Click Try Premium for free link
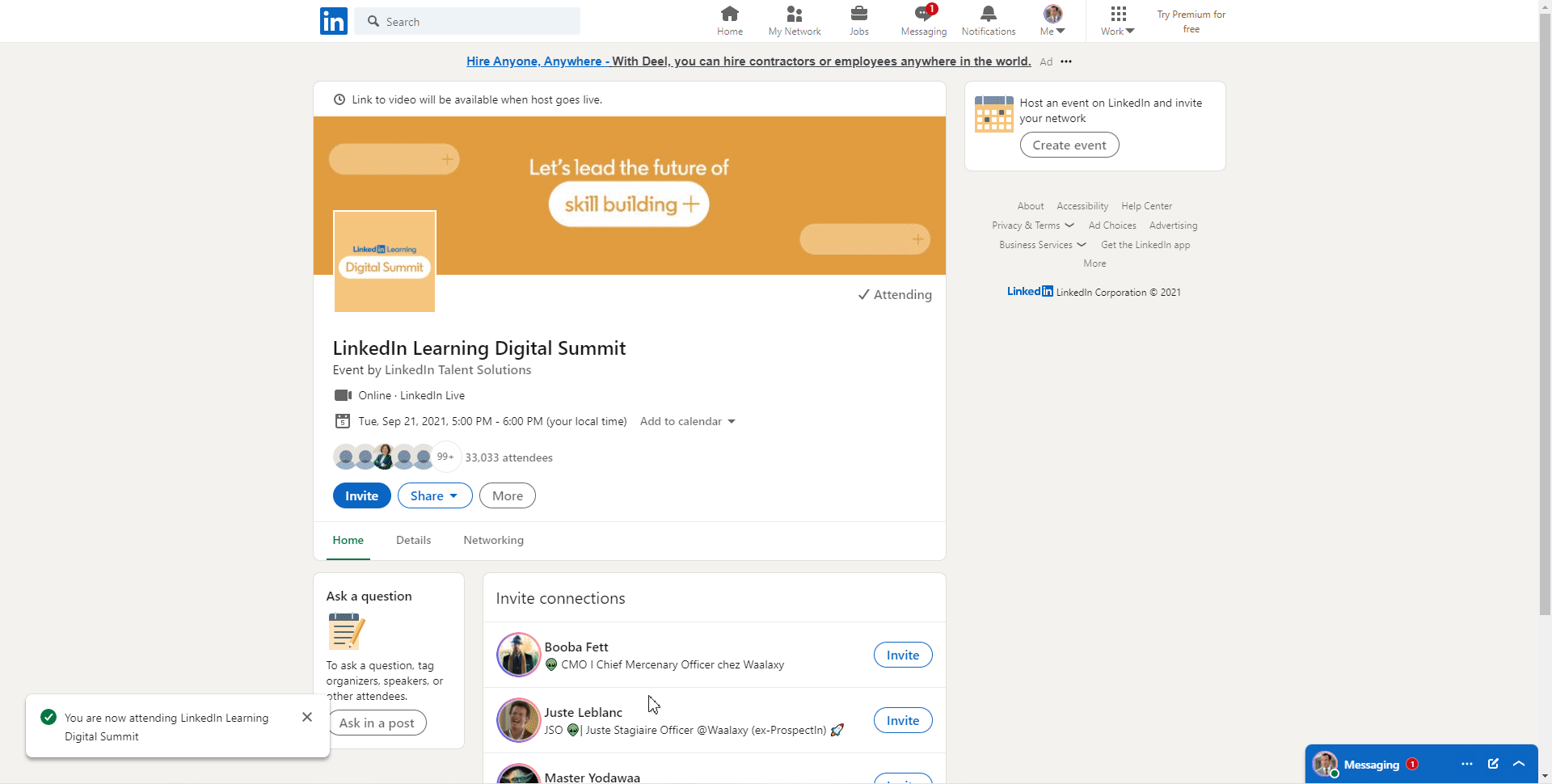Viewport: 1552px width, 784px height. [x=1191, y=22]
